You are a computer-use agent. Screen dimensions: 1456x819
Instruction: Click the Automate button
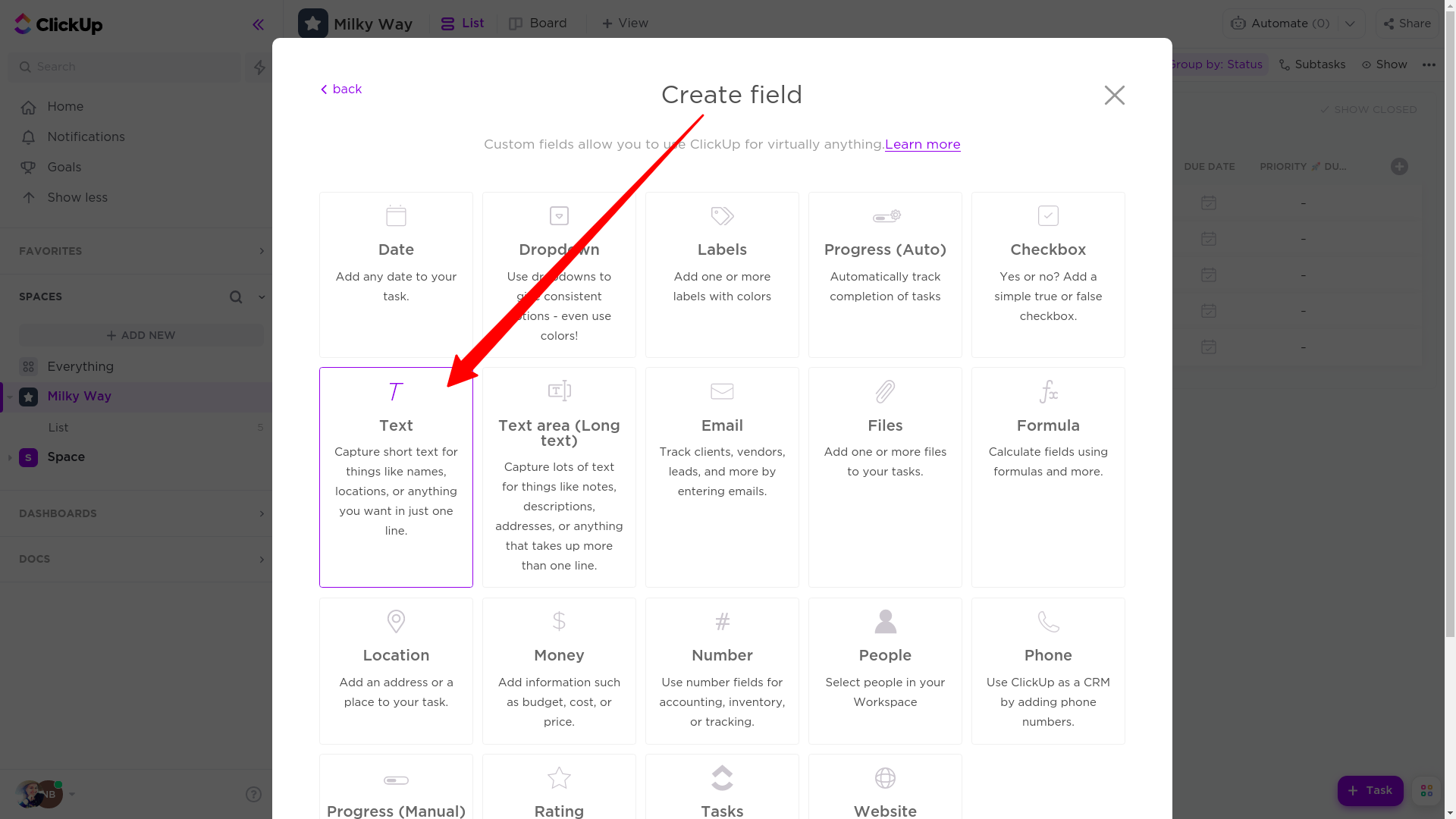pyautogui.click(x=1279, y=24)
